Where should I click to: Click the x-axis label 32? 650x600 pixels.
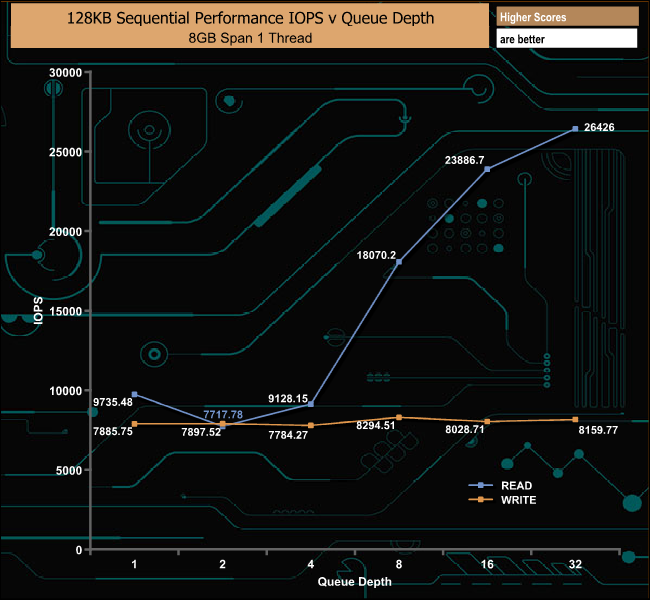tap(575, 564)
